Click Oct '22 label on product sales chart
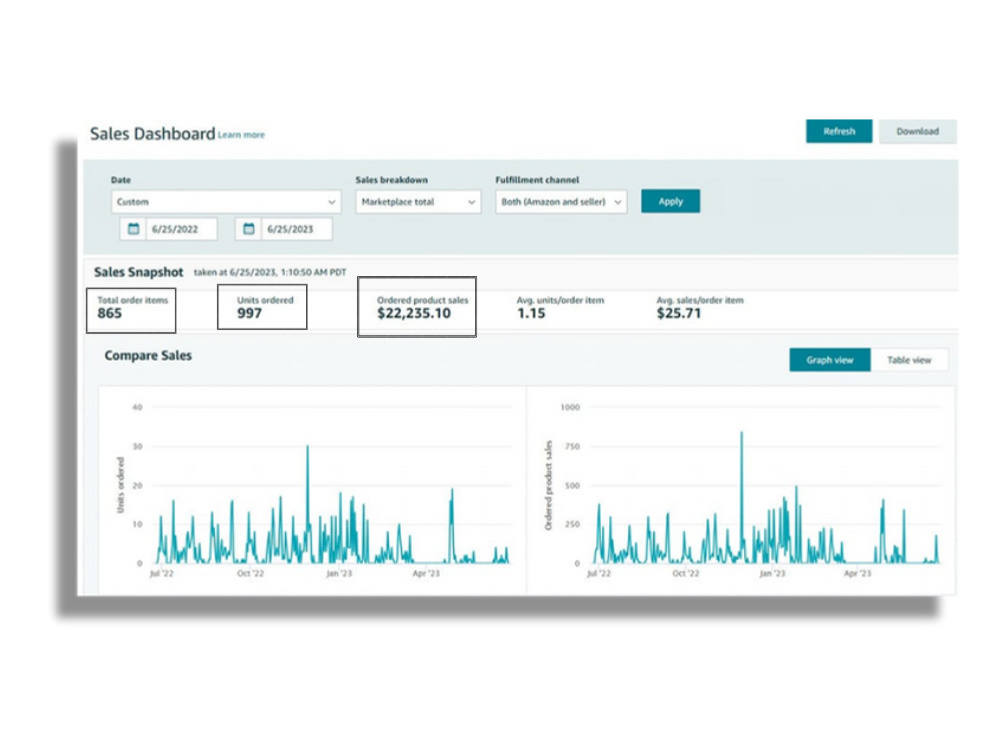 coord(686,573)
